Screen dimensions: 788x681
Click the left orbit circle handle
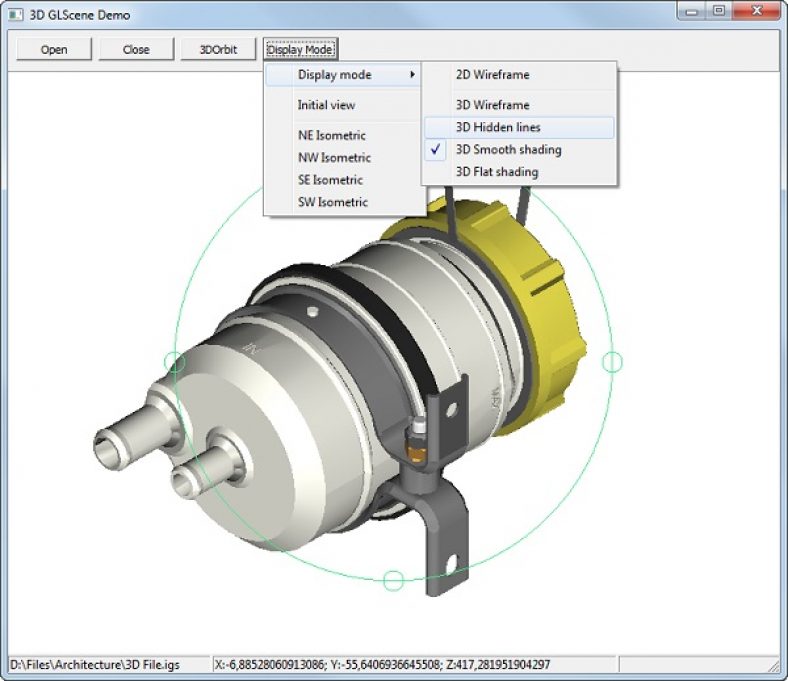click(174, 361)
